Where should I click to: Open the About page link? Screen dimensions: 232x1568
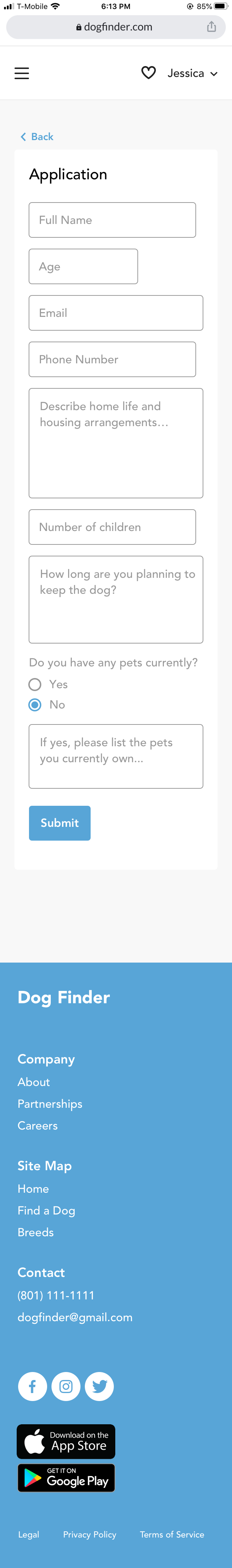[33, 1082]
